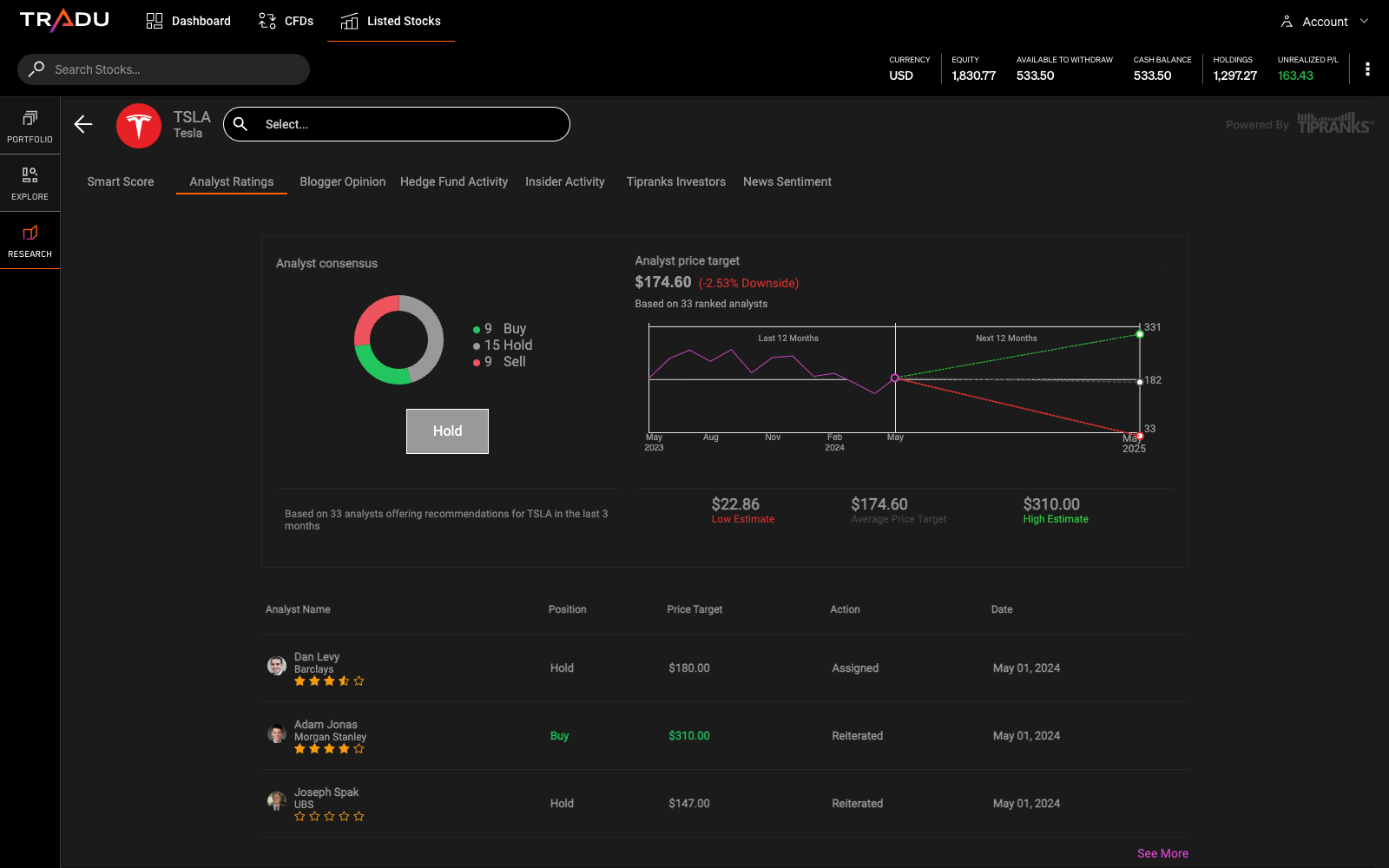
Task: Click the magnifier icon in Search Stocks
Action: 36,69
